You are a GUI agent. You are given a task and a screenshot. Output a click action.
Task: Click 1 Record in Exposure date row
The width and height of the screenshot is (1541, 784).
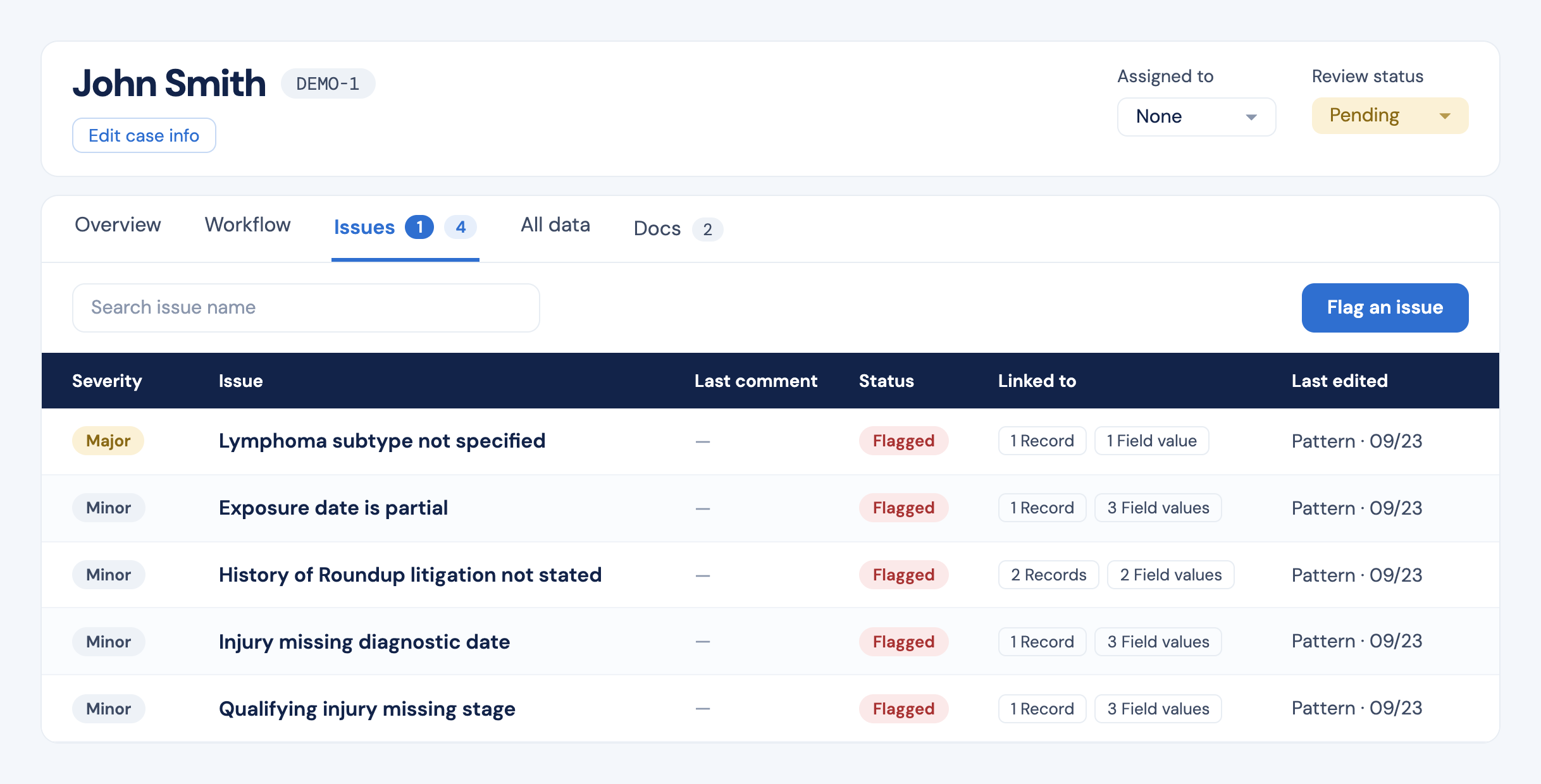1042,508
